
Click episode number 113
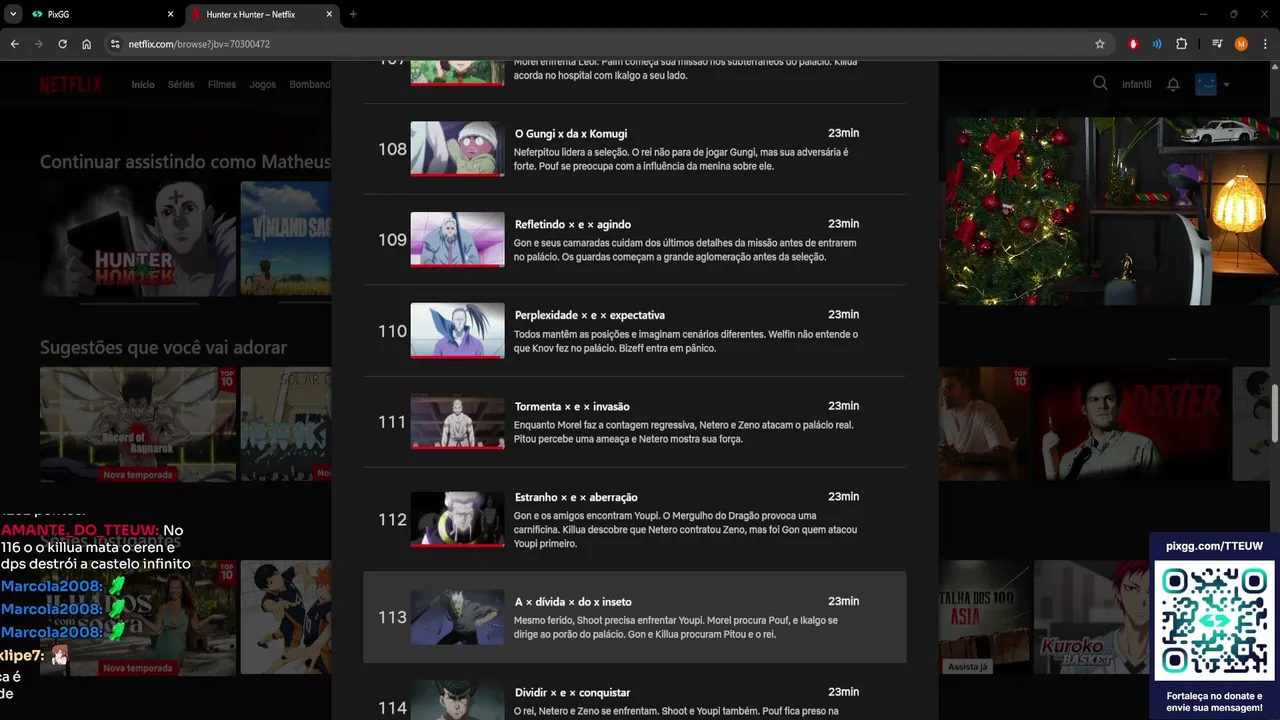tap(392, 617)
